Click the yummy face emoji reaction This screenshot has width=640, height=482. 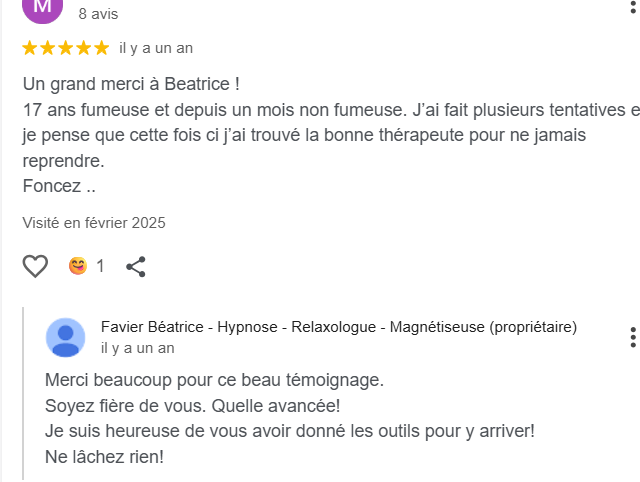coord(77,266)
